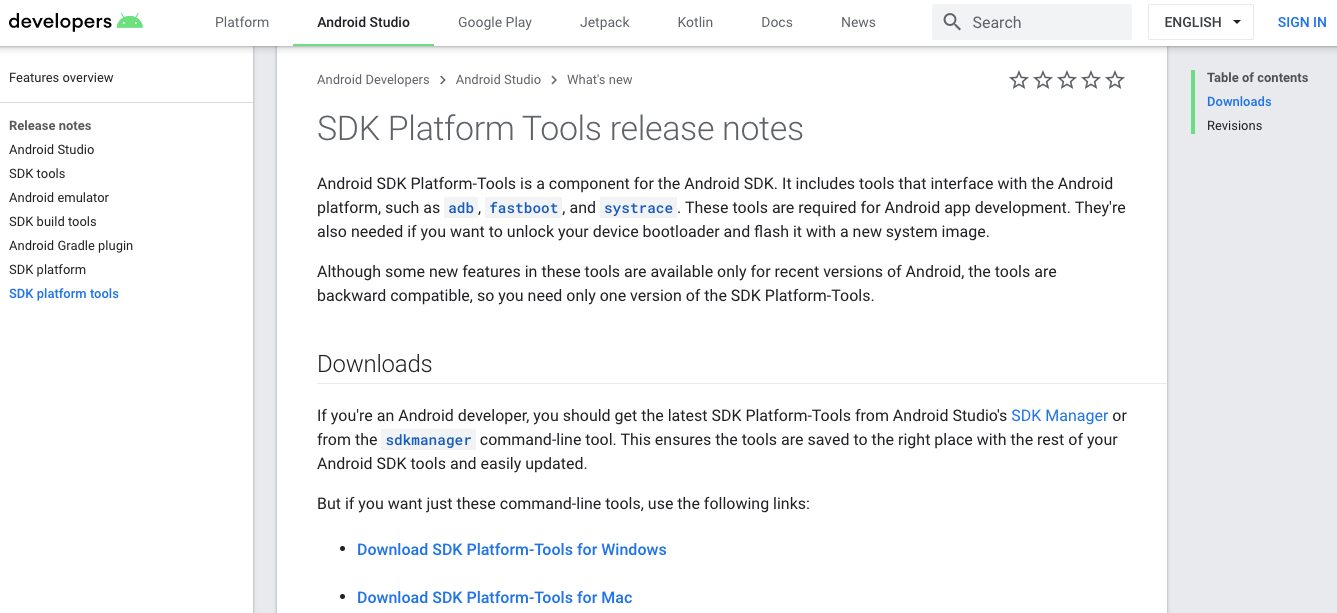The image size is (1337, 613).
Task: Click the search magnifying glass icon
Action: point(950,21)
